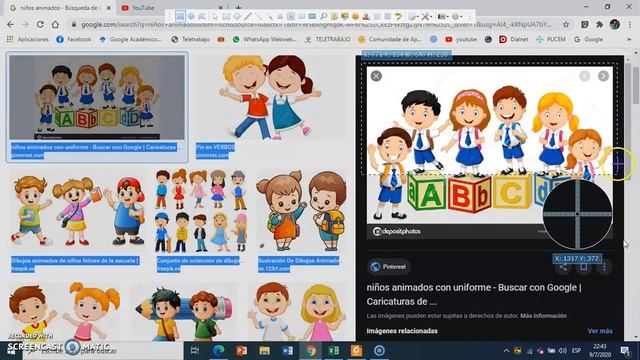Screen dimensions: 640x360
Task: Select the pointer arrow tool in capture toolbar
Action: 215,16
